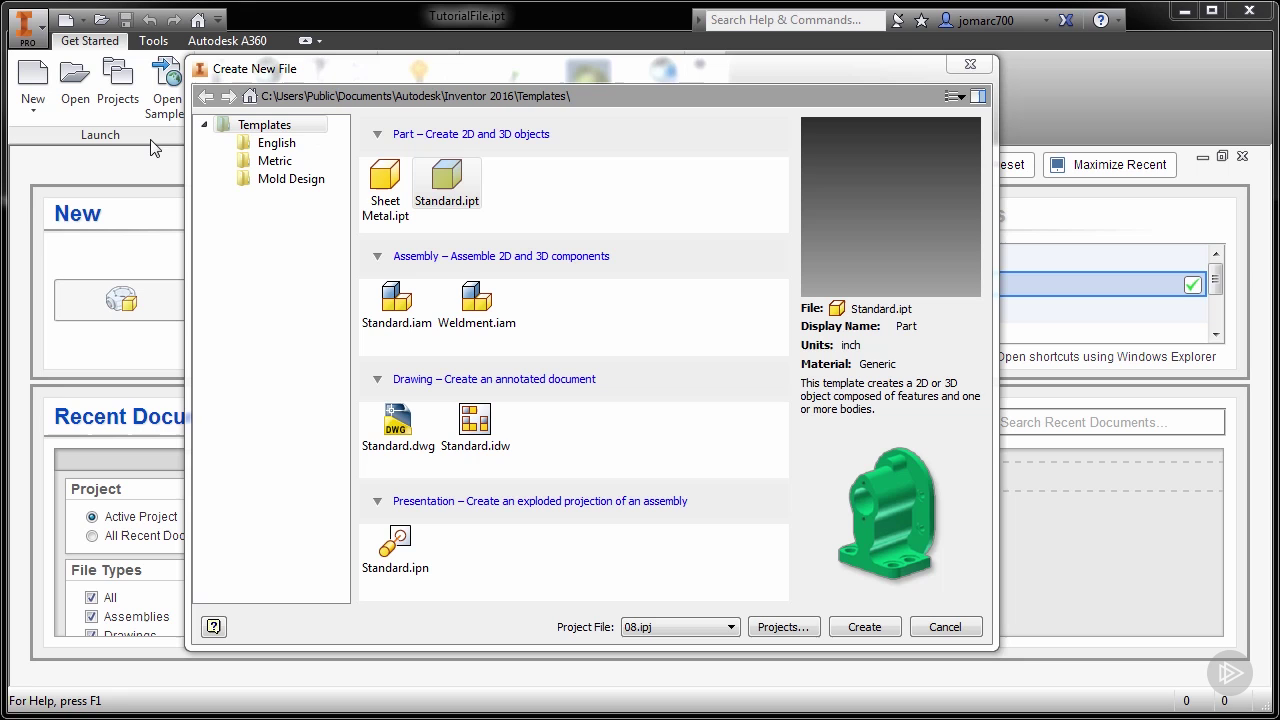1280x720 pixels.
Task: Click the Redo arrow in quick access toolbar
Action: (x=173, y=20)
